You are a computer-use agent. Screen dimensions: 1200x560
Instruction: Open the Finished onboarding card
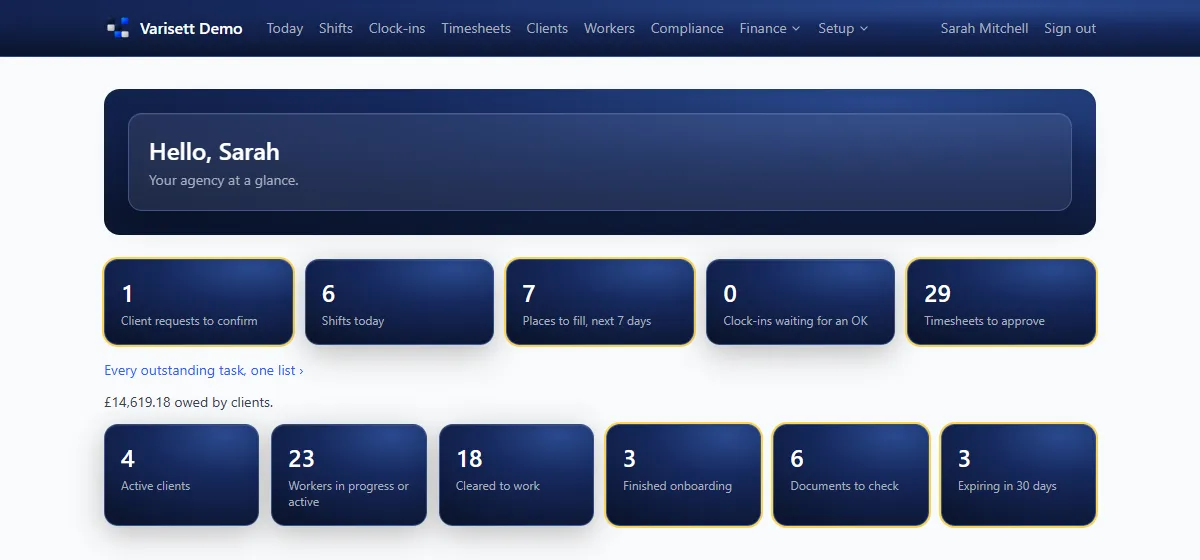point(683,475)
